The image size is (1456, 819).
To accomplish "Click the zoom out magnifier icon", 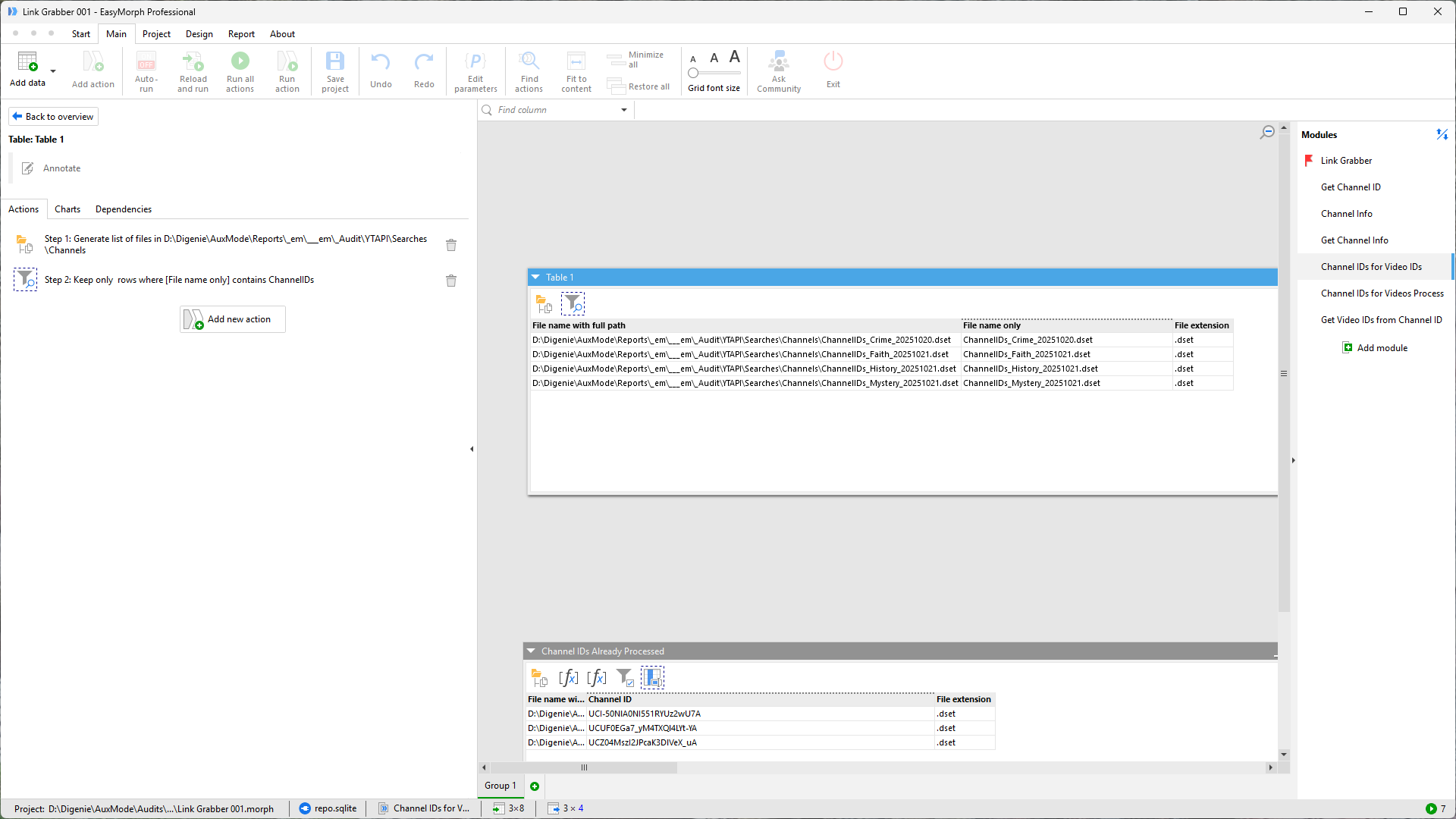I will pyautogui.click(x=1267, y=132).
